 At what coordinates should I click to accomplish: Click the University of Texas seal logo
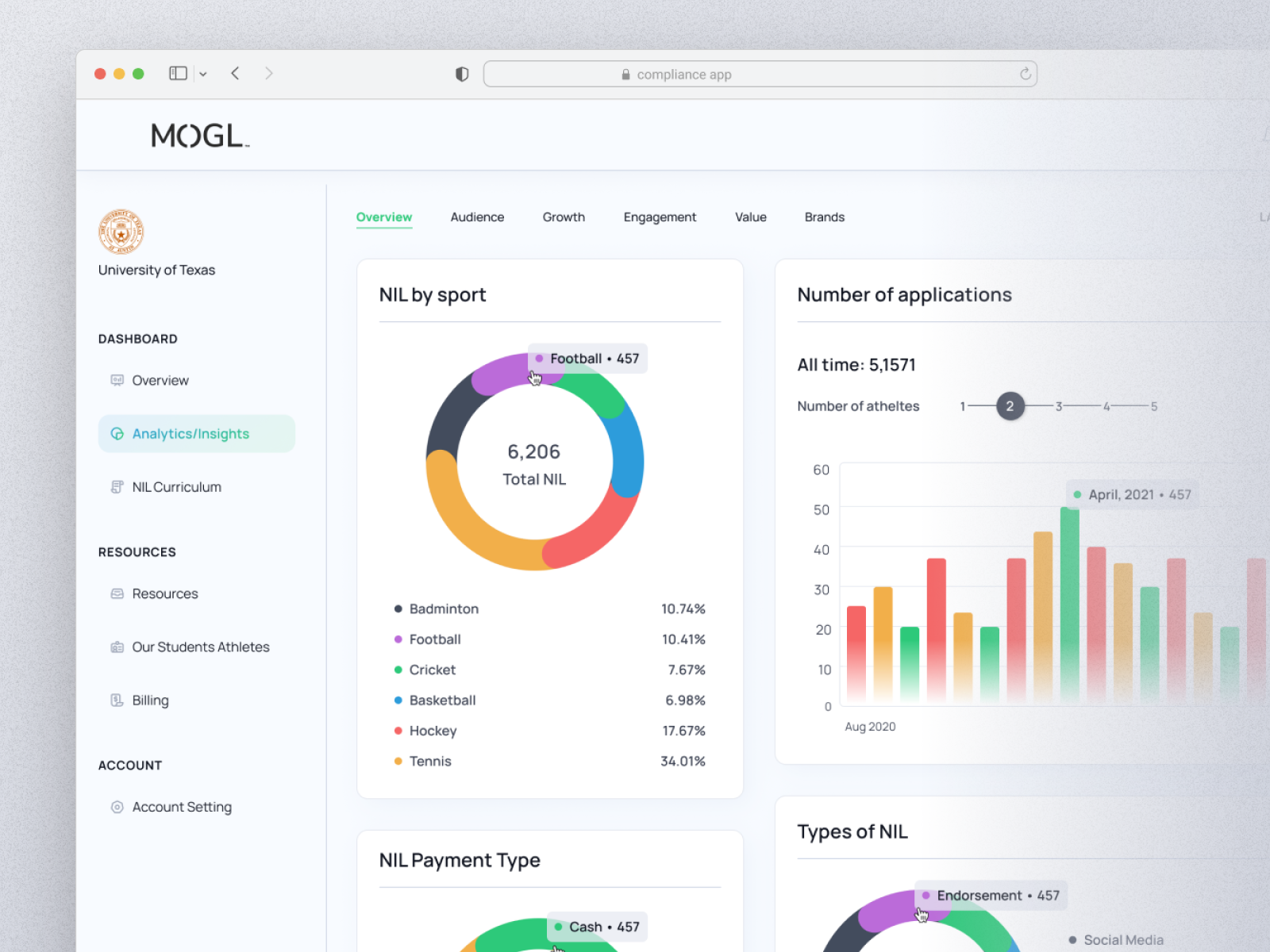click(x=121, y=232)
